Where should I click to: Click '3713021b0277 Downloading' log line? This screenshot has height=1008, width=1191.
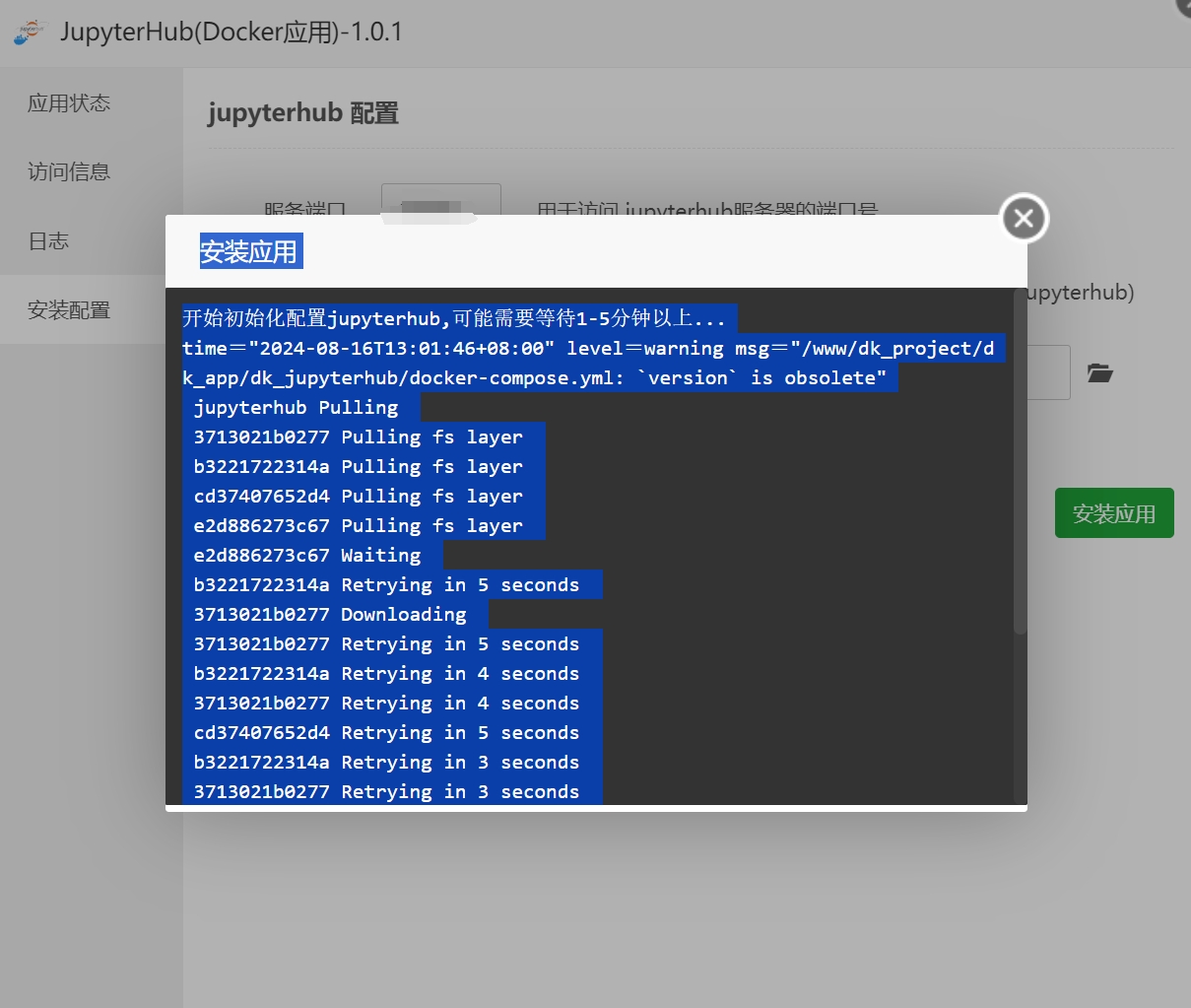tap(330, 614)
